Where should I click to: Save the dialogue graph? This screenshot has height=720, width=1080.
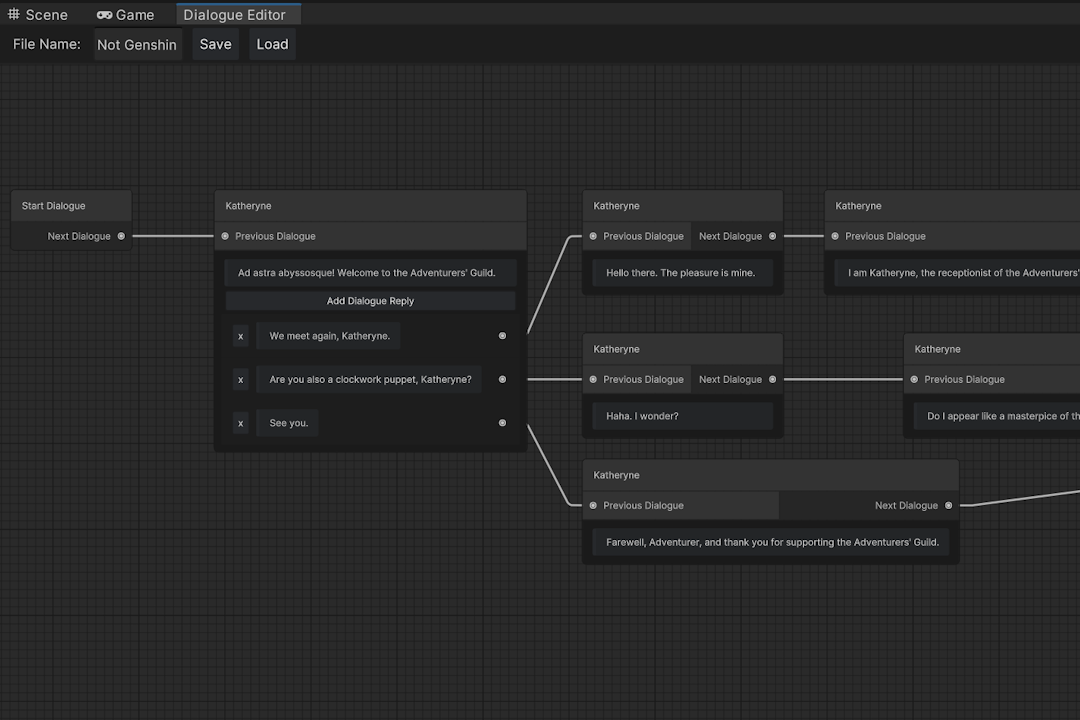216,44
